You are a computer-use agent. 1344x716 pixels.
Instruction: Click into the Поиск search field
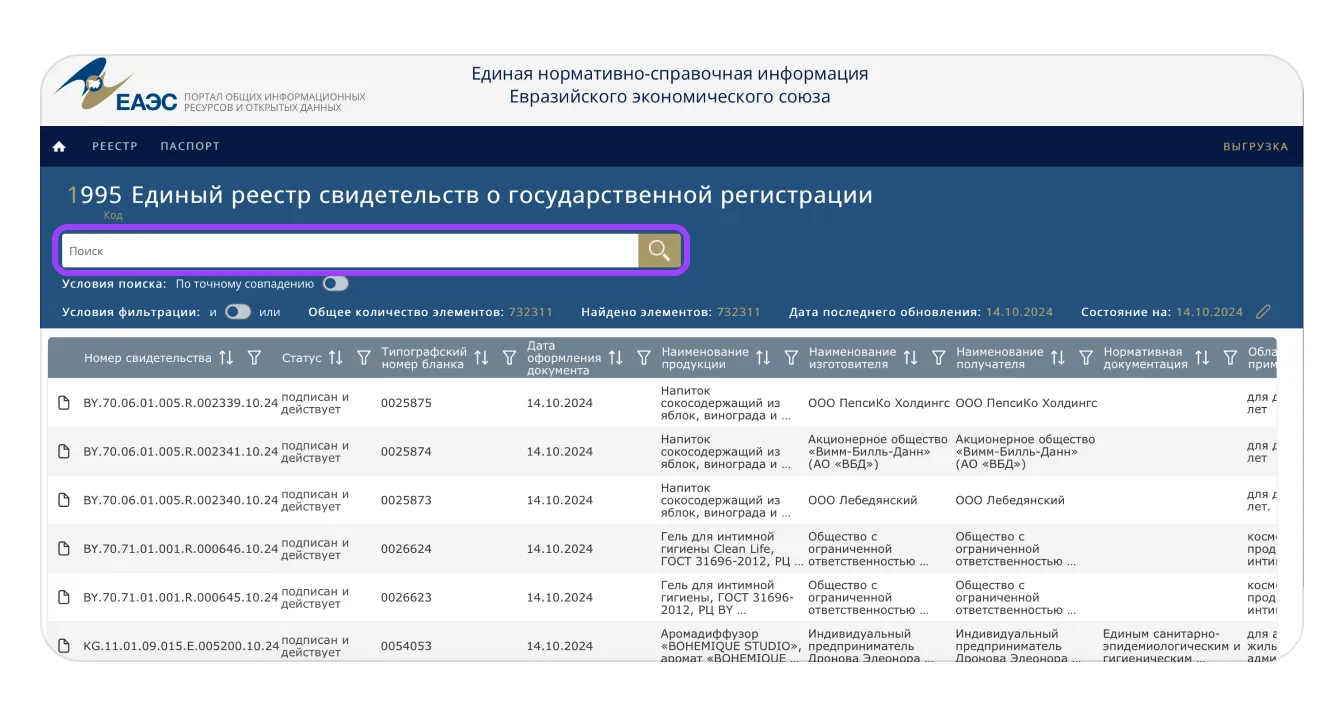(350, 251)
